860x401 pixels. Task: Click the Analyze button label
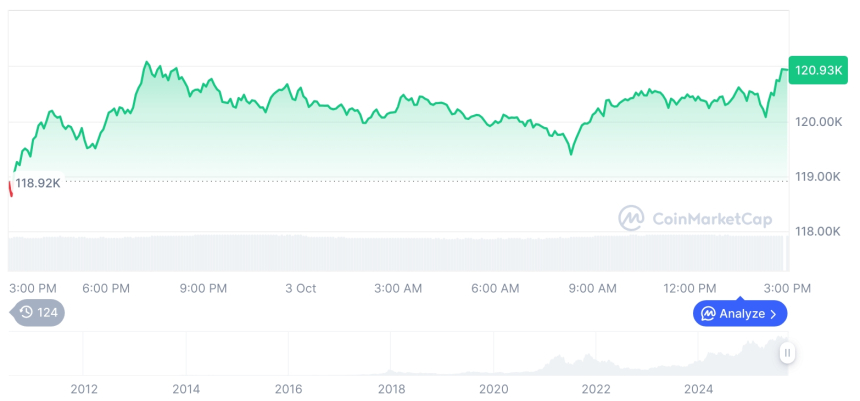point(741,314)
